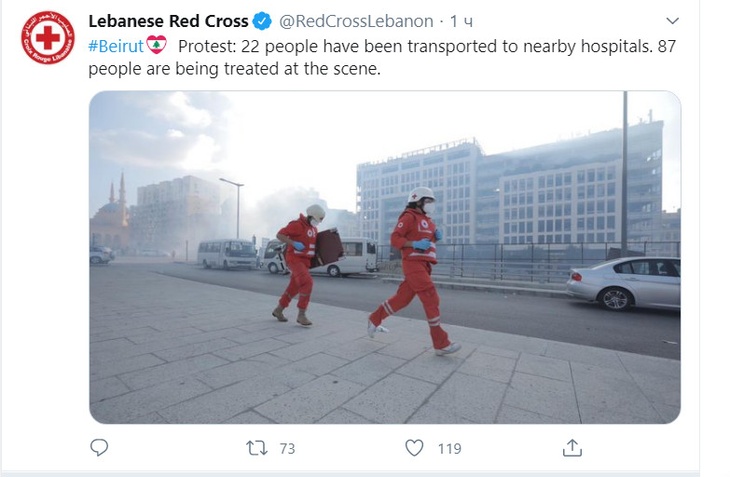
Task: Click the blue verified badge
Action: tap(262, 21)
